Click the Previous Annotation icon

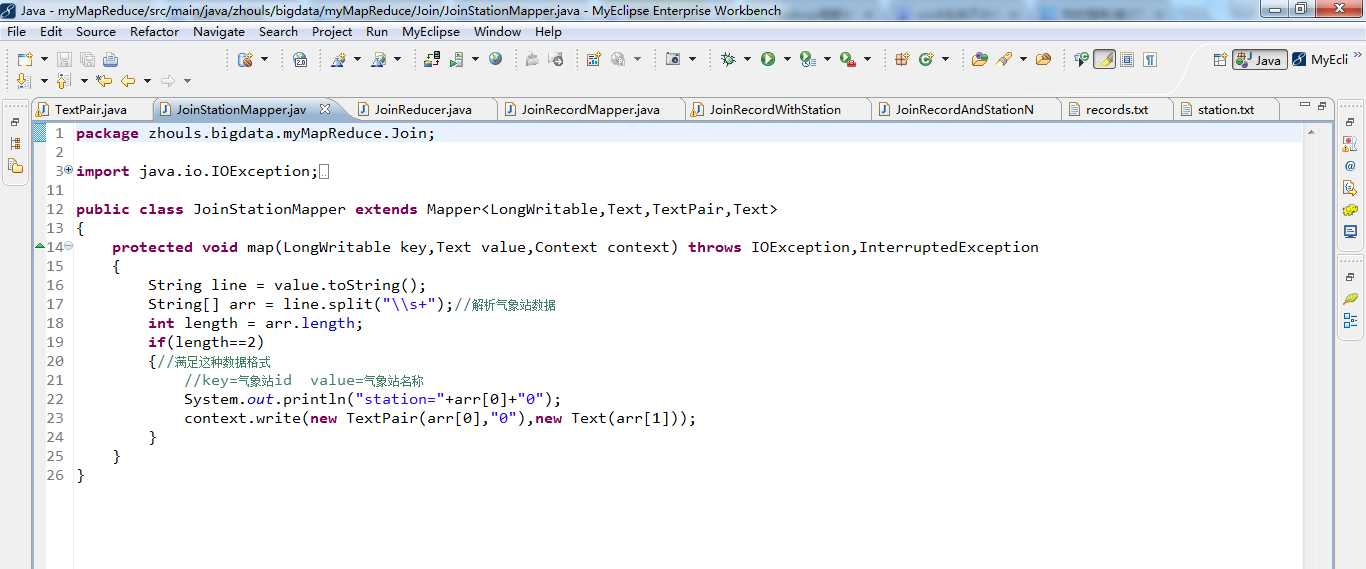point(63,81)
